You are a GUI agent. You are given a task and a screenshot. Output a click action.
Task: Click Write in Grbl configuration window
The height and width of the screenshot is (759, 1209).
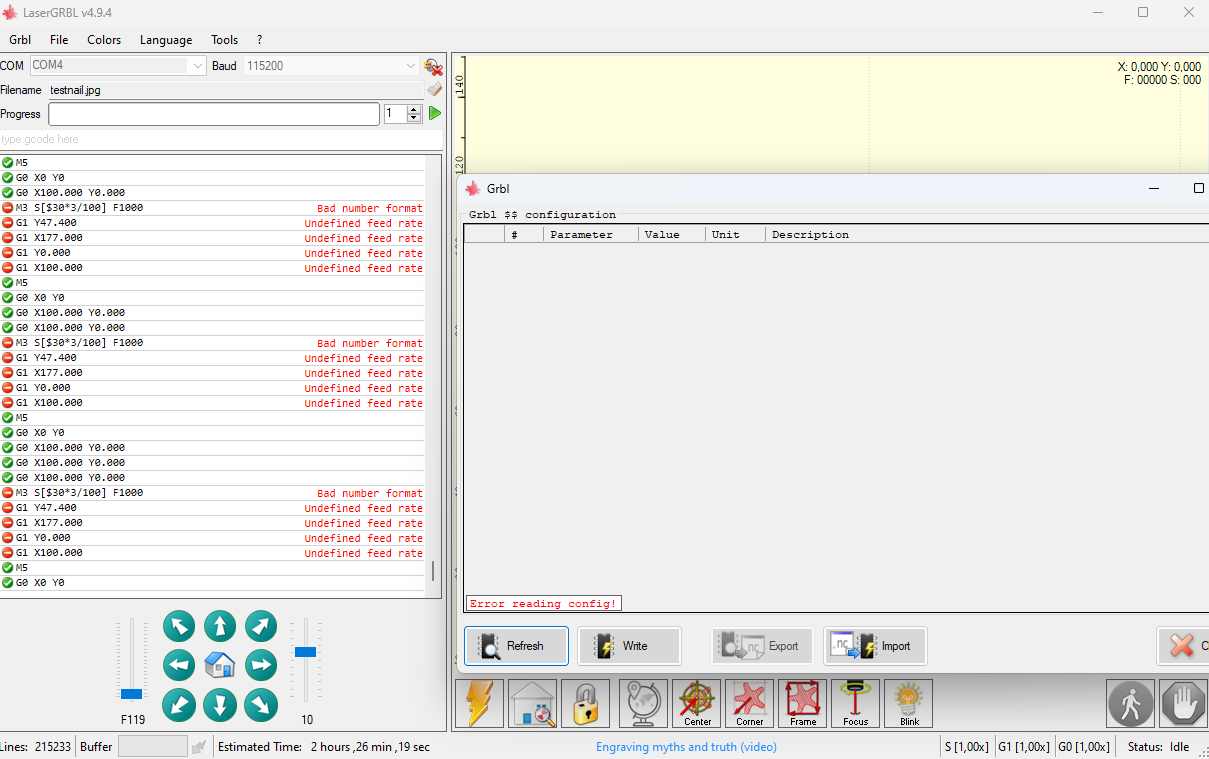[x=629, y=646]
